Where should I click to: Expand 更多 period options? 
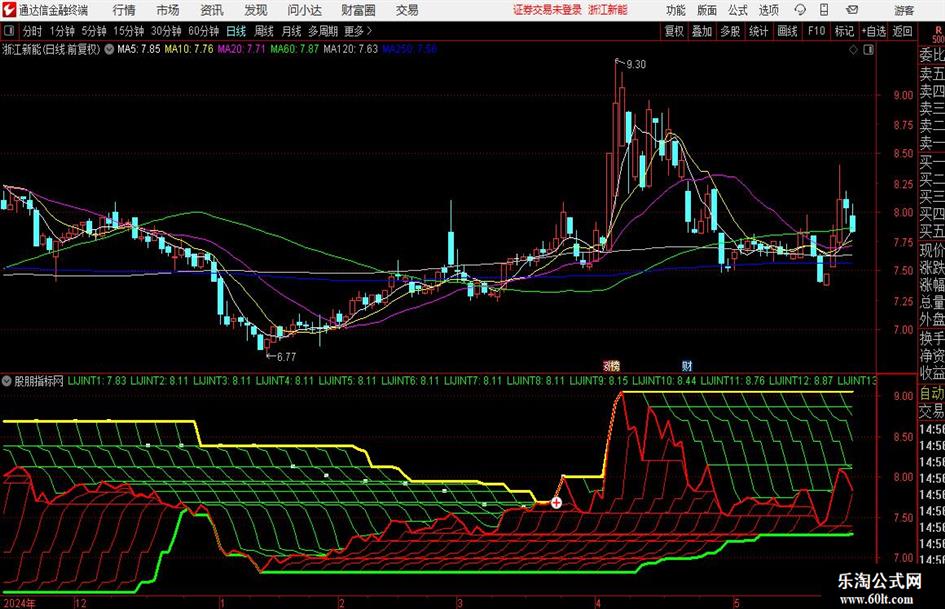pyautogui.click(x=359, y=31)
